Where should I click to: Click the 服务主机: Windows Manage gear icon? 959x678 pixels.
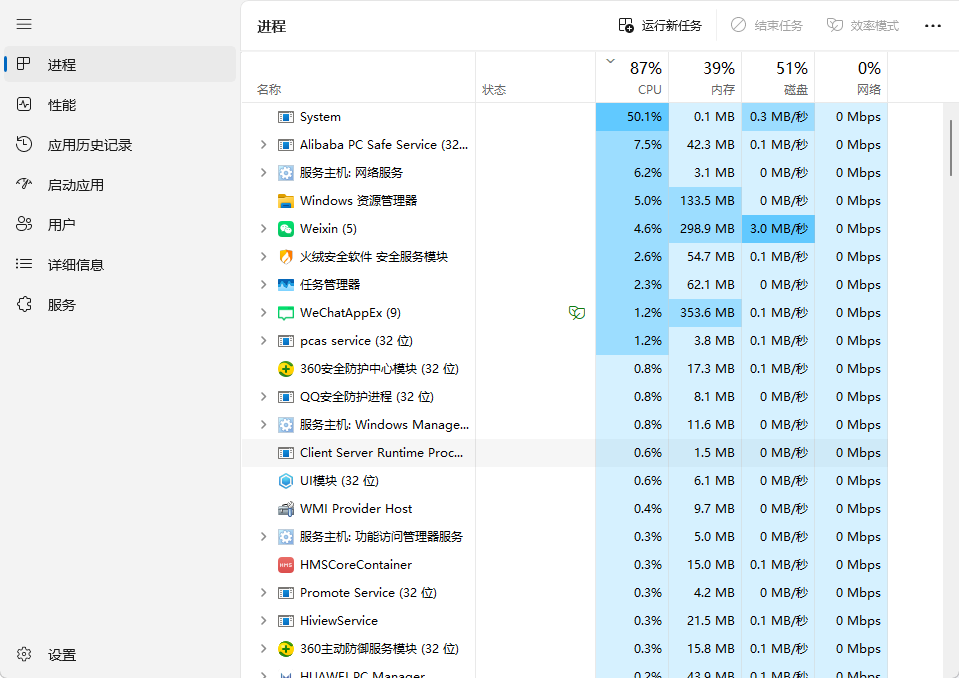point(286,425)
